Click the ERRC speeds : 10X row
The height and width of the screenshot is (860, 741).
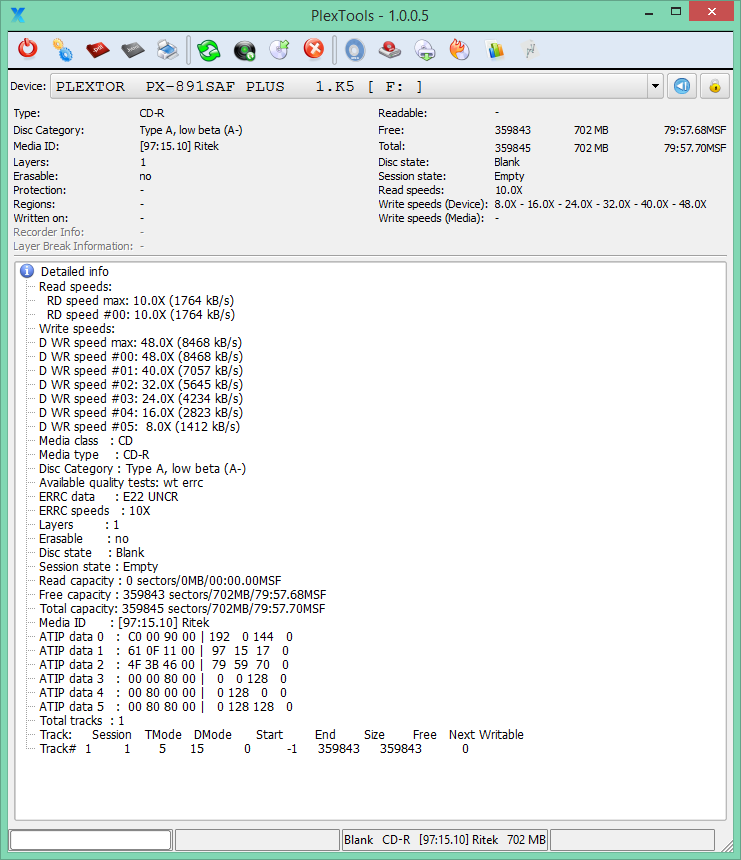click(x=94, y=511)
